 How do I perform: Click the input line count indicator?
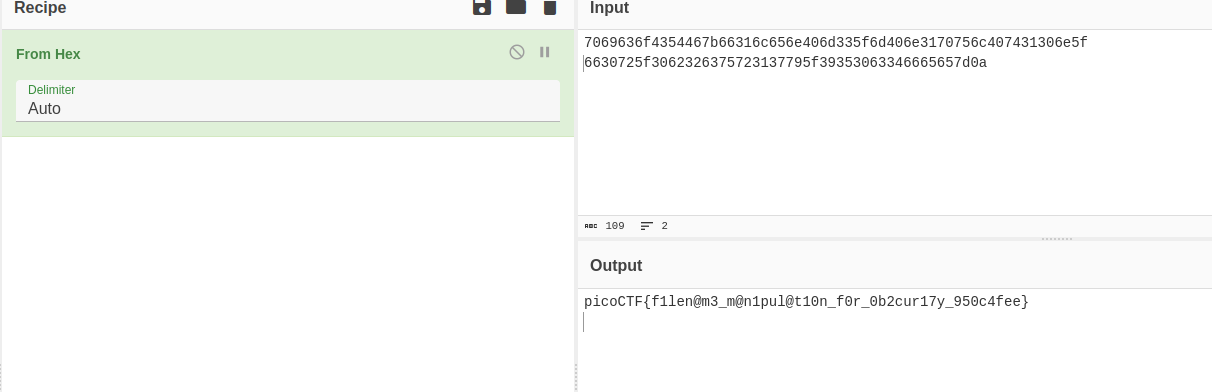[654, 226]
